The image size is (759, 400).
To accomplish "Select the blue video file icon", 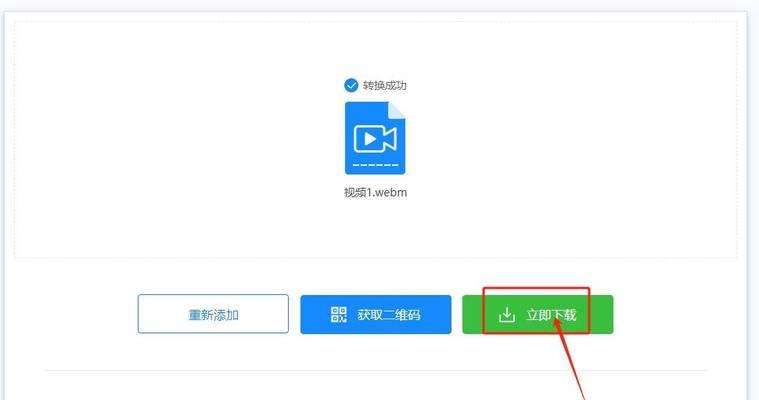I will 375,138.
